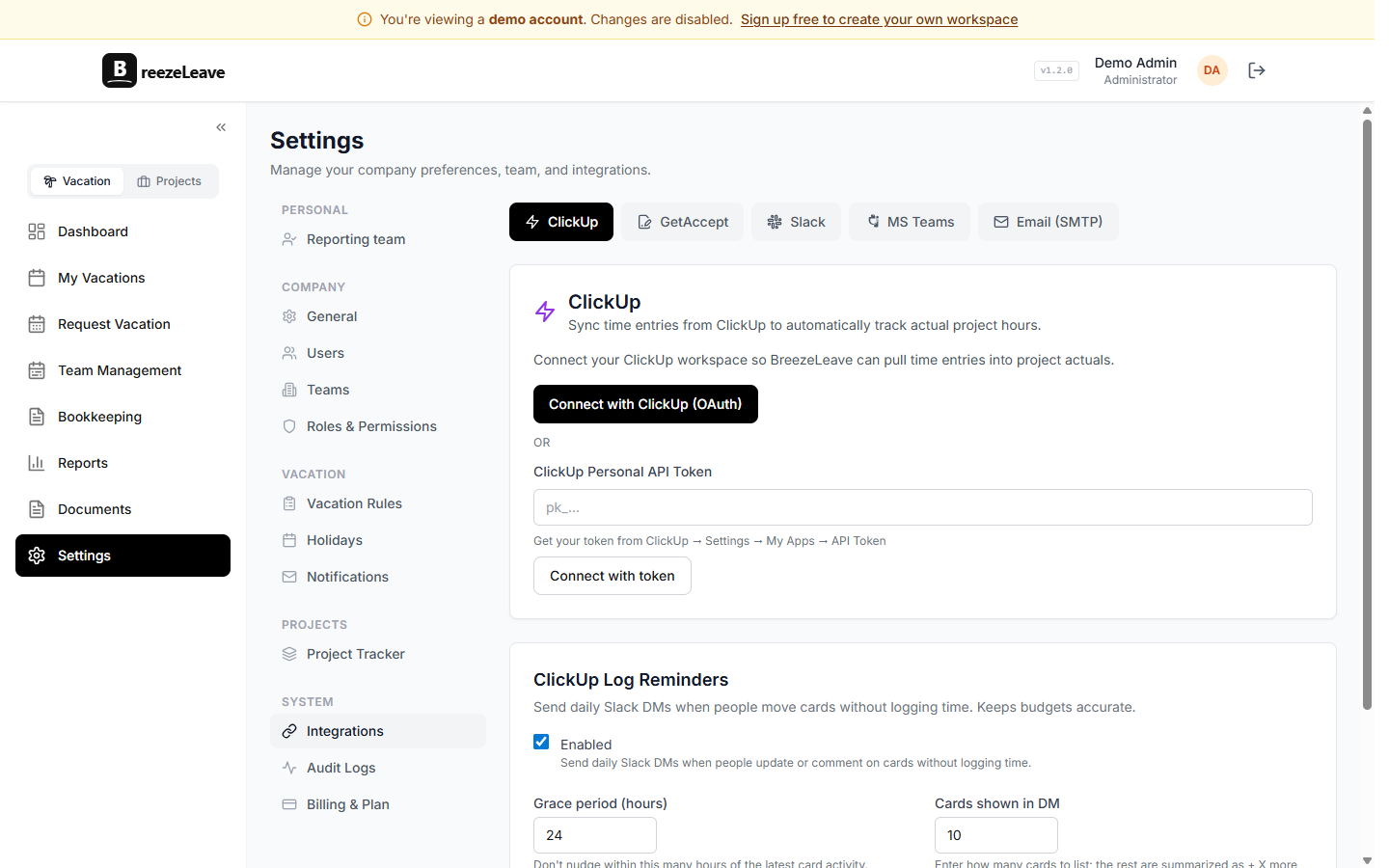Open the DA user avatar
1389x868 pixels.
coord(1212,70)
